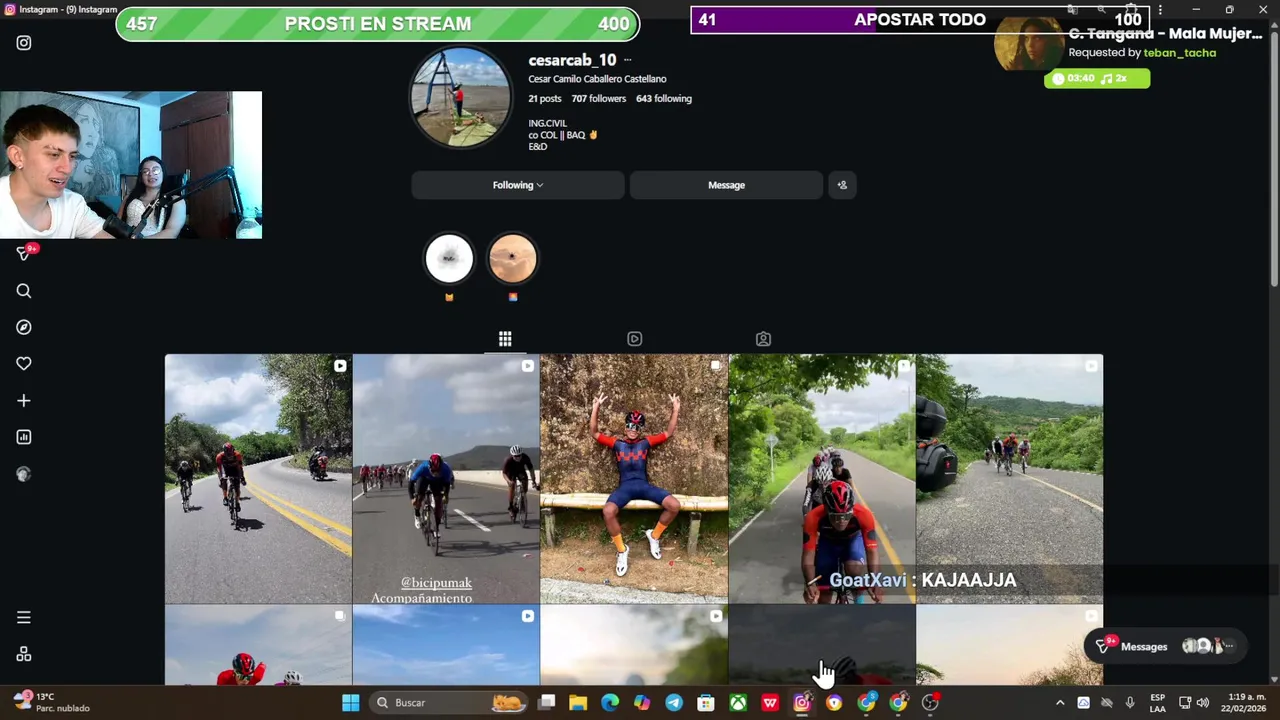Image resolution: width=1280 pixels, height=720 pixels.
Task: Click the PROSTI EN STREAM progress bar
Action: (x=378, y=24)
